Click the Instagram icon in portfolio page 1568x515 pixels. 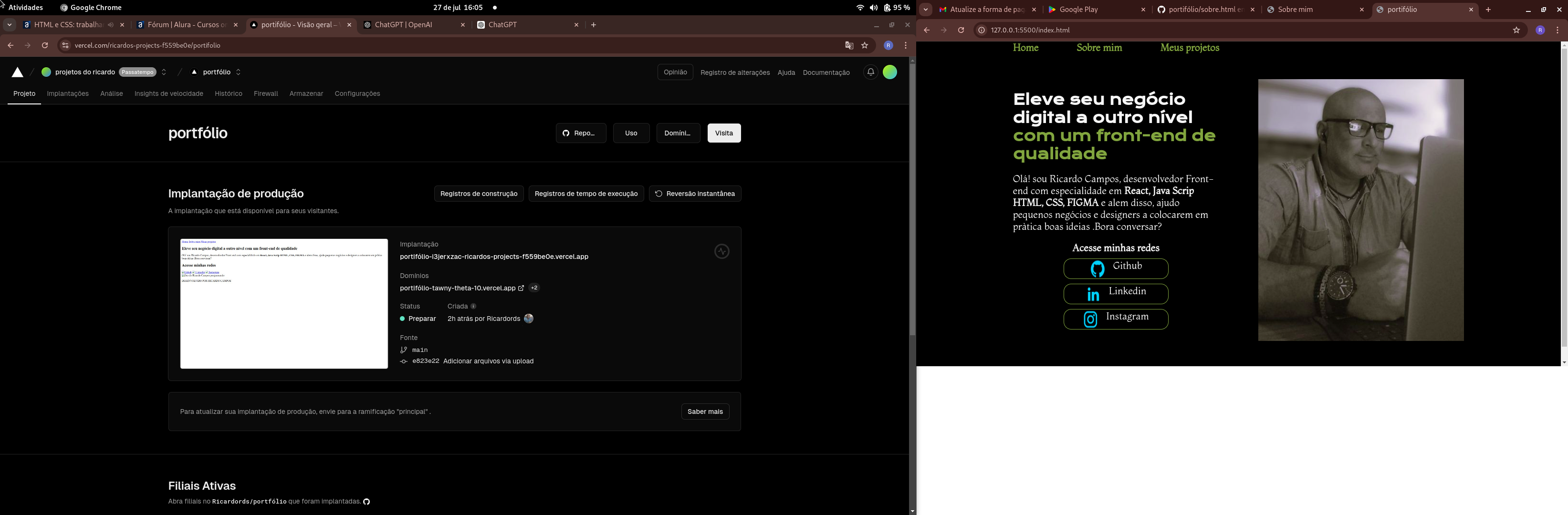point(1091,320)
